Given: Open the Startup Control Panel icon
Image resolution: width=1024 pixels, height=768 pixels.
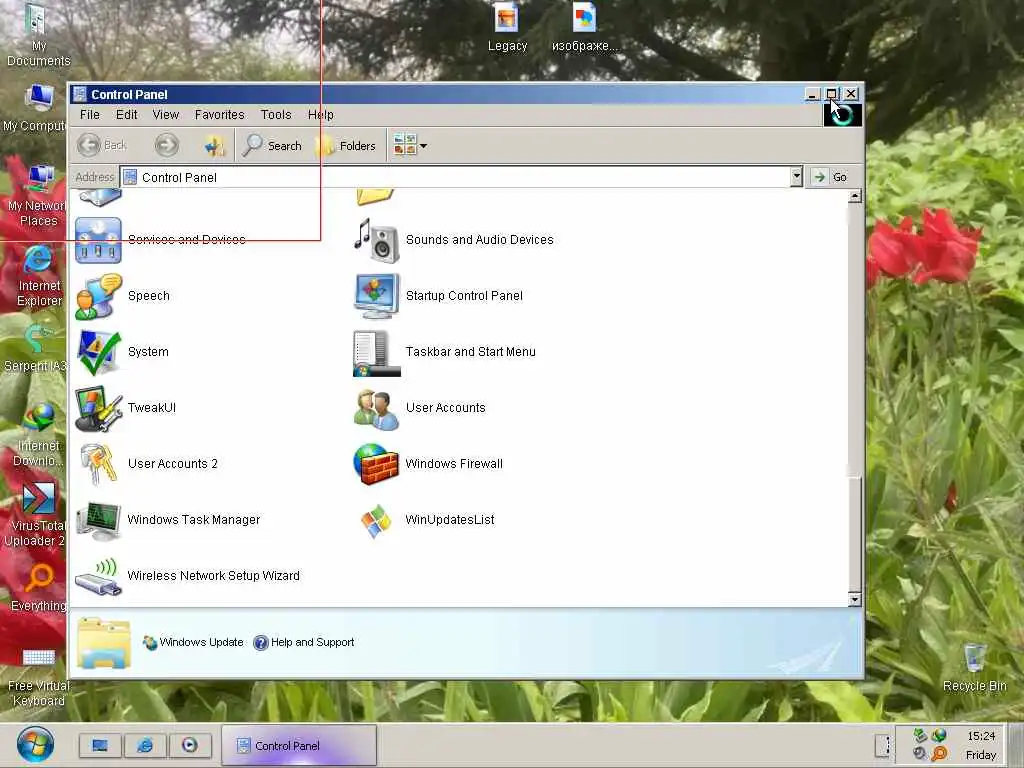Looking at the screenshot, I should coord(376,296).
